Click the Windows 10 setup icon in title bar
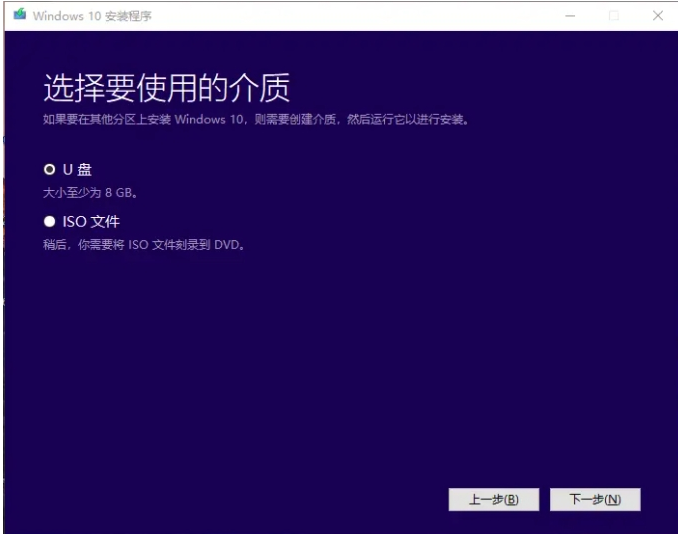681x536 pixels. pyautogui.click(x=19, y=15)
